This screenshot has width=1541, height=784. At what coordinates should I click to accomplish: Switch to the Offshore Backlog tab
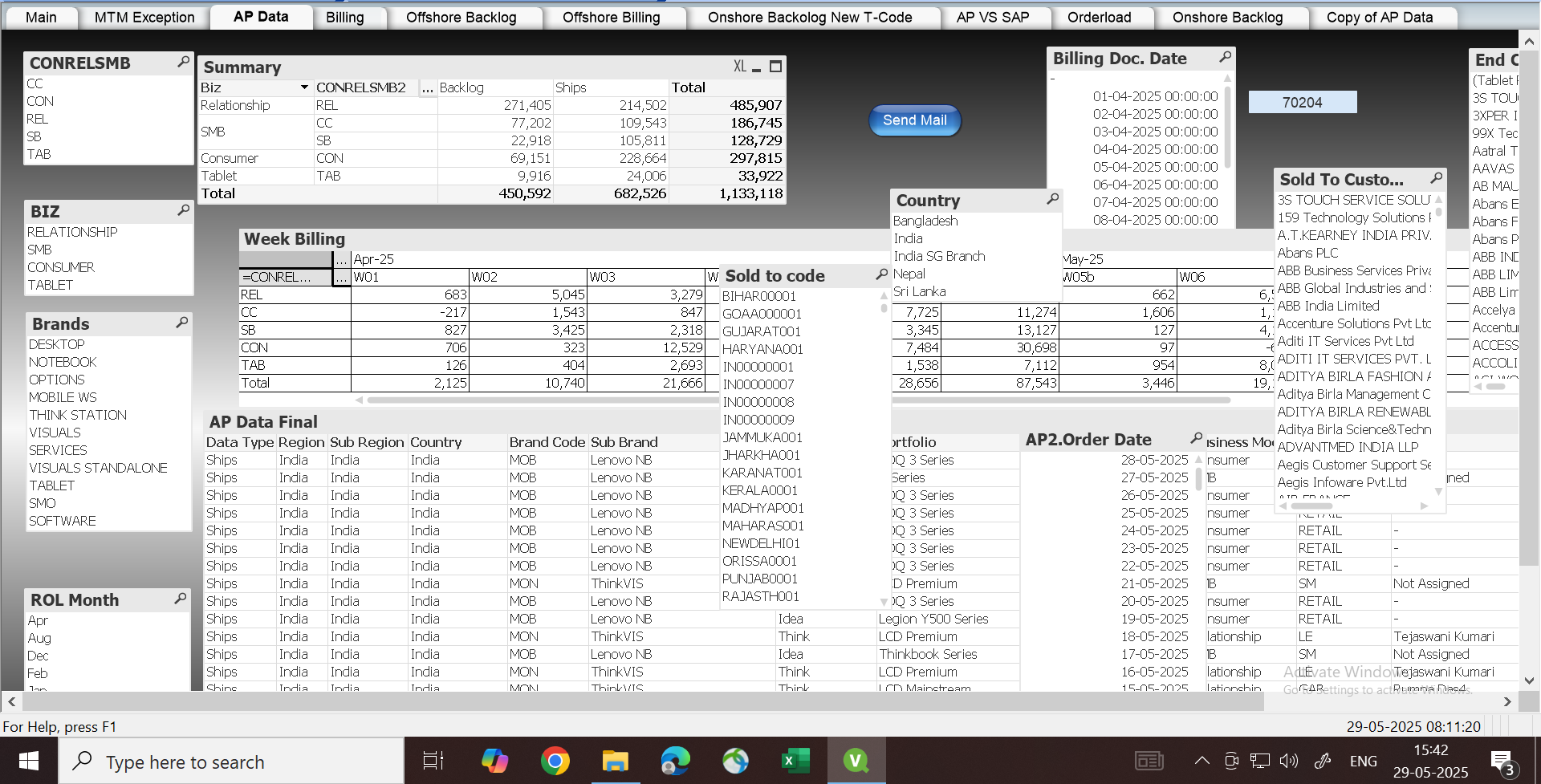pos(461,18)
